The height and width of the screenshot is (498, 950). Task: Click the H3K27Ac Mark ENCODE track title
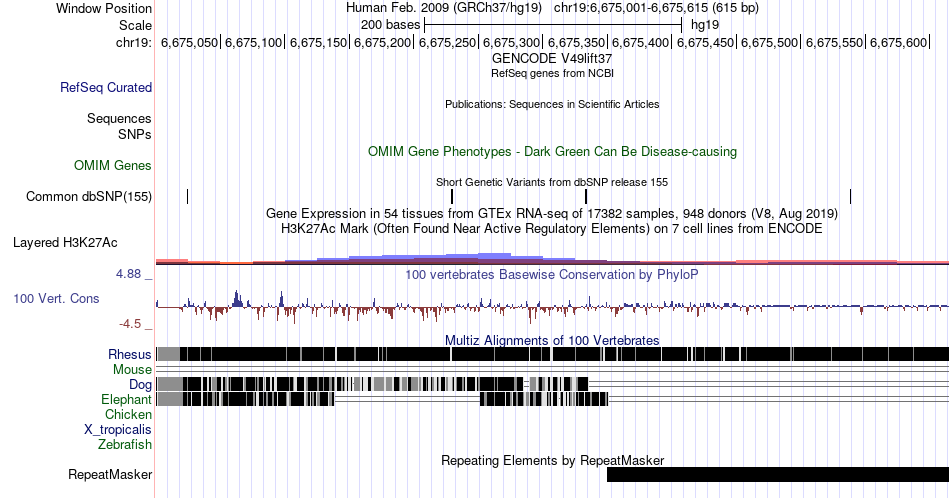pos(552,228)
